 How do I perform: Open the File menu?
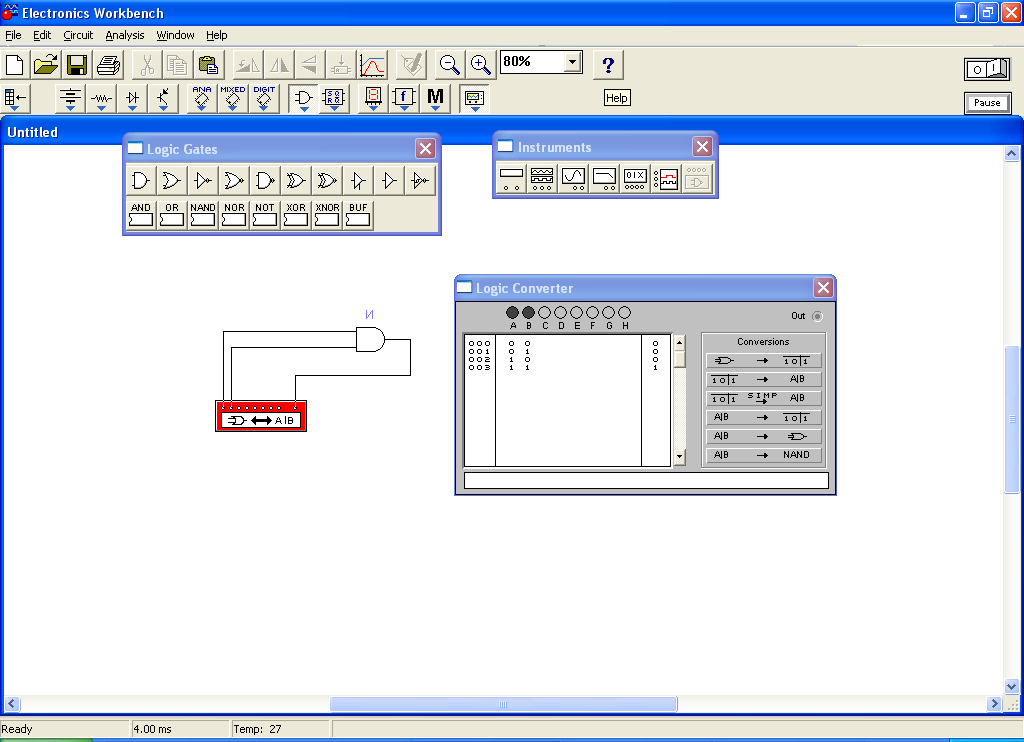[13, 35]
